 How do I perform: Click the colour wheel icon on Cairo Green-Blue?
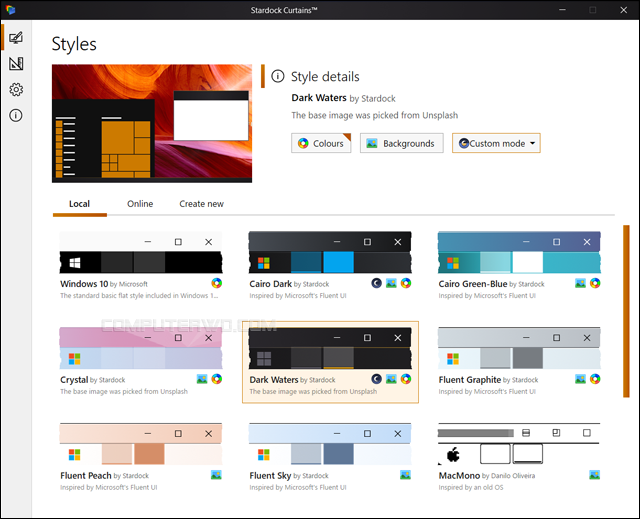(x=595, y=283)
